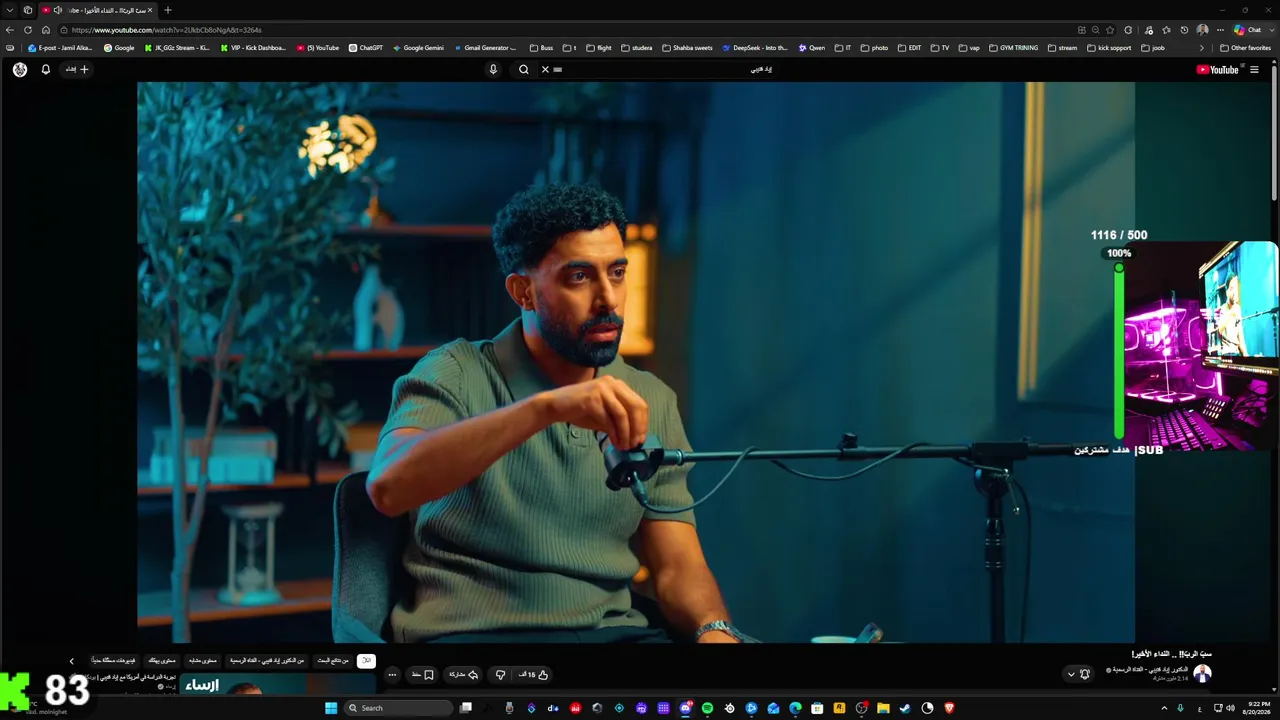
Task: Open browser settings and more menu
Action: [x=1220, y=30]
